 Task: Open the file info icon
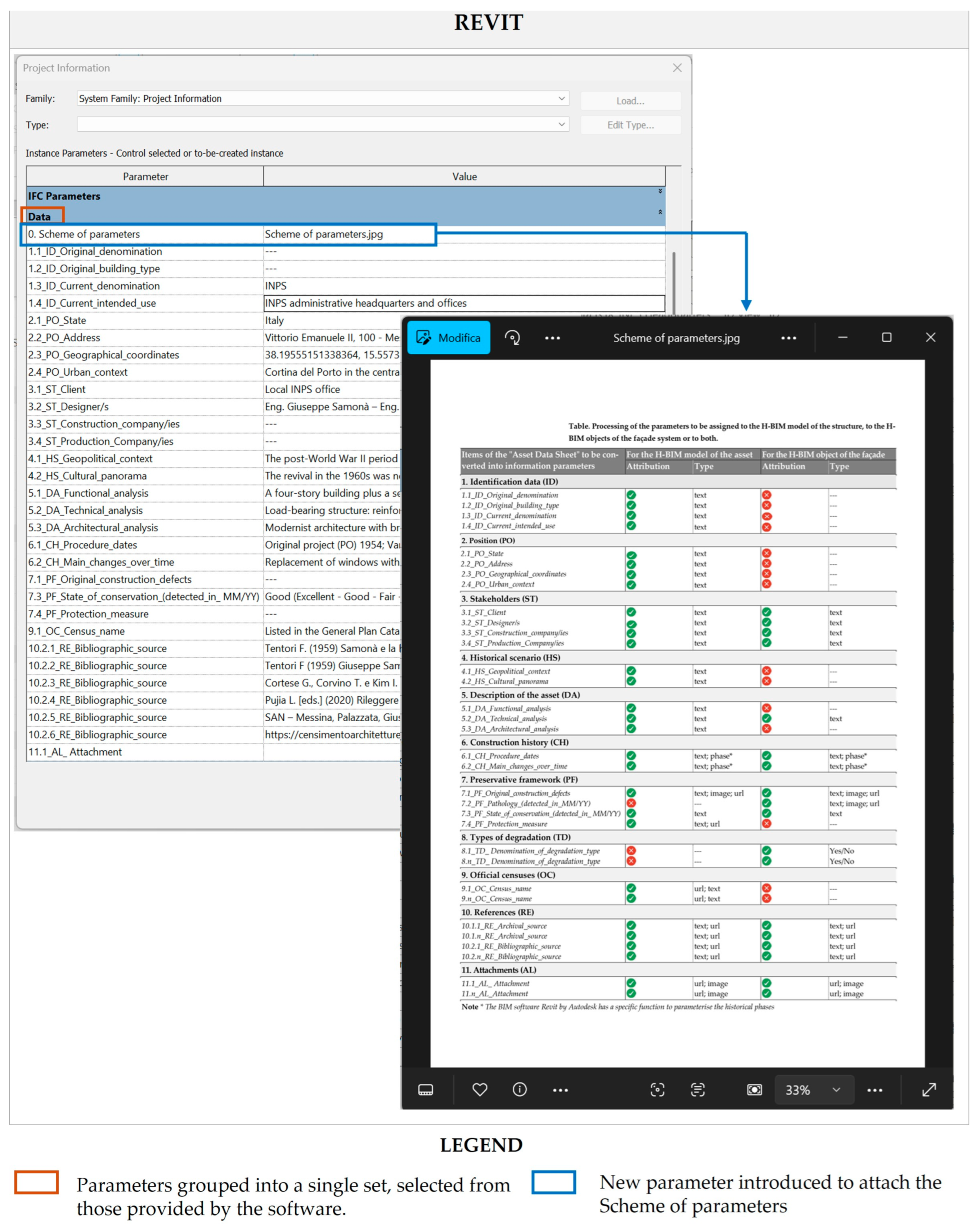click(x=520, y=1089)
